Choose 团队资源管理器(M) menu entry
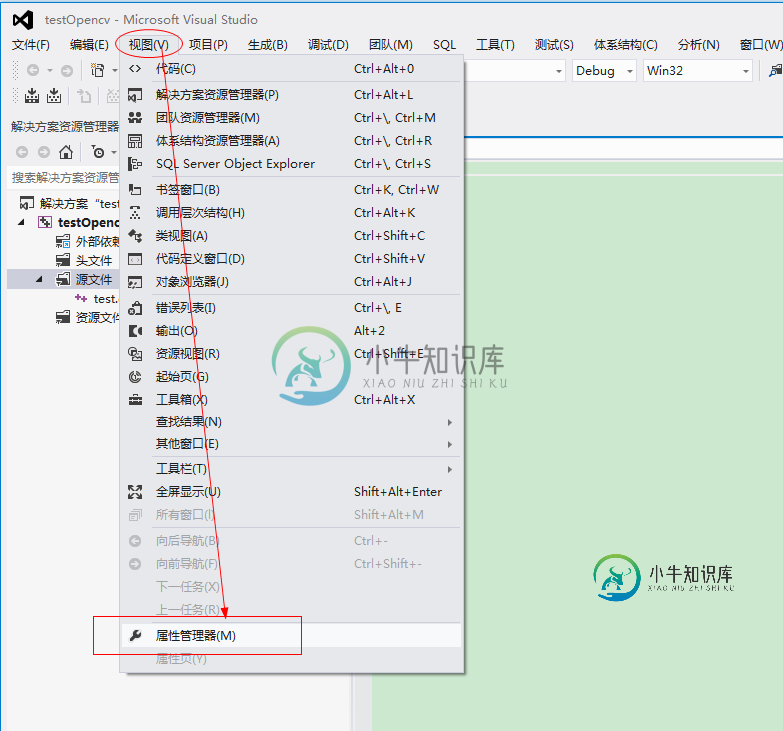This screenshot has width=783, height=731. pos(290,118)
